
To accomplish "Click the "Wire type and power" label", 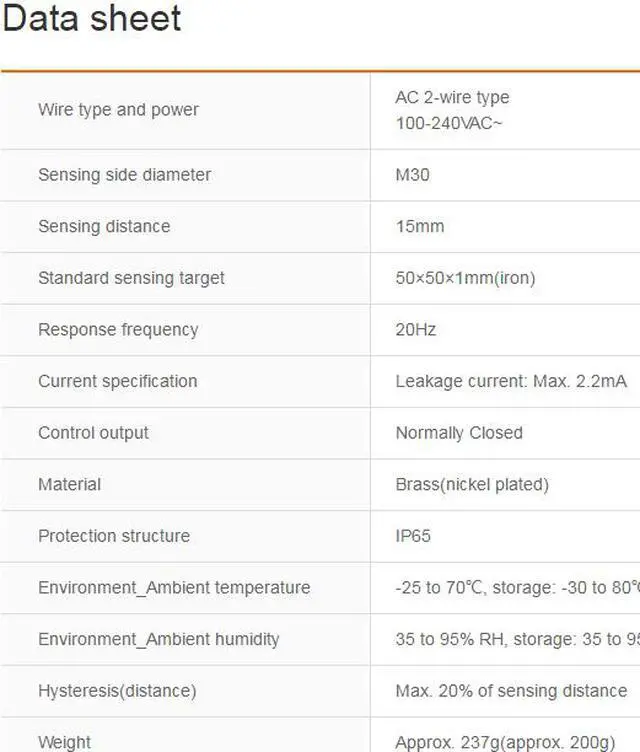I will coord(118,110).
